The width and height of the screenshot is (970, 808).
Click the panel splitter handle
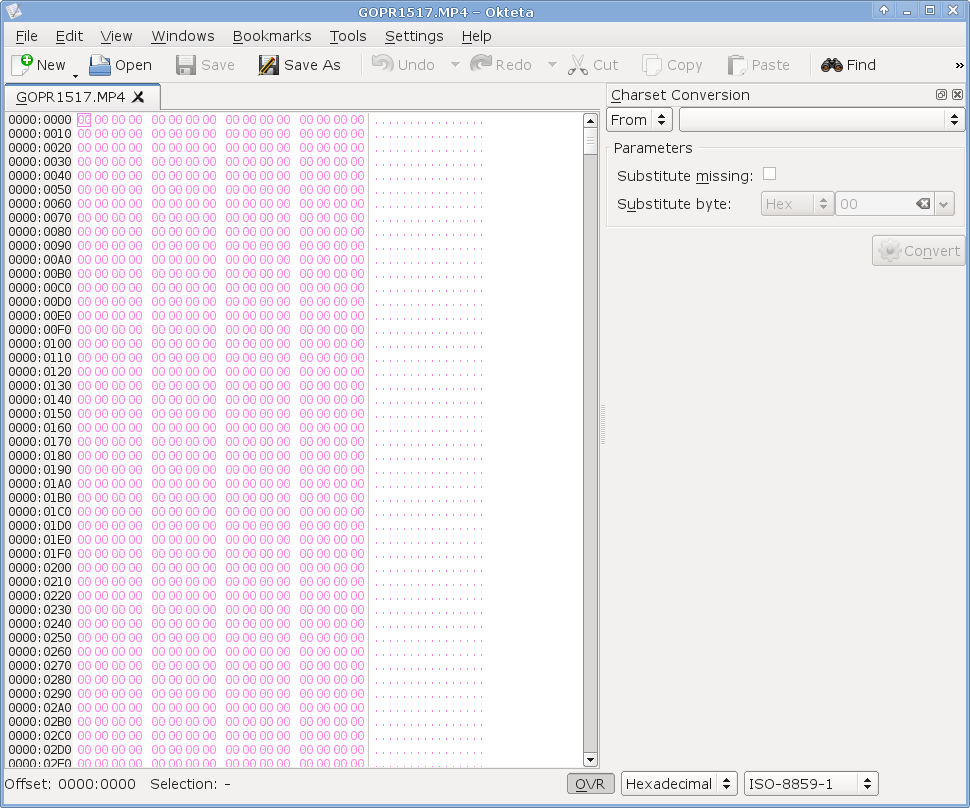coord(603,424)
